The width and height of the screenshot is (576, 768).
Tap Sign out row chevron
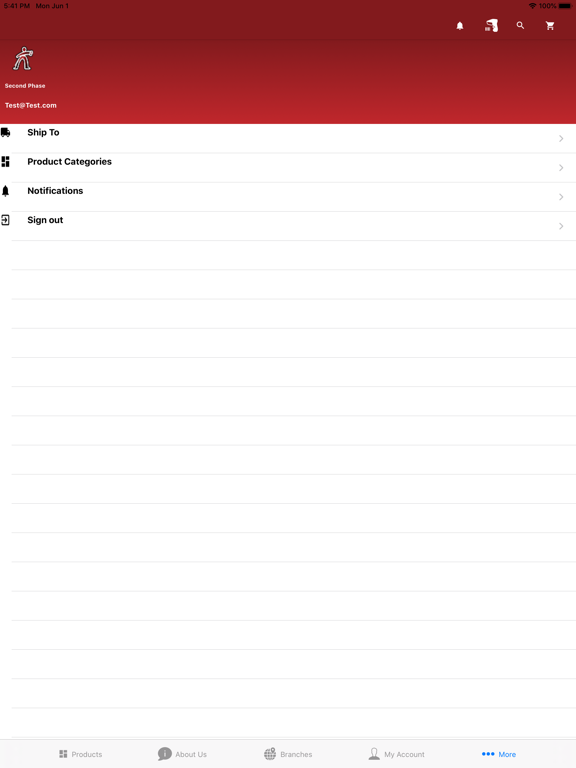pos(561,226)
